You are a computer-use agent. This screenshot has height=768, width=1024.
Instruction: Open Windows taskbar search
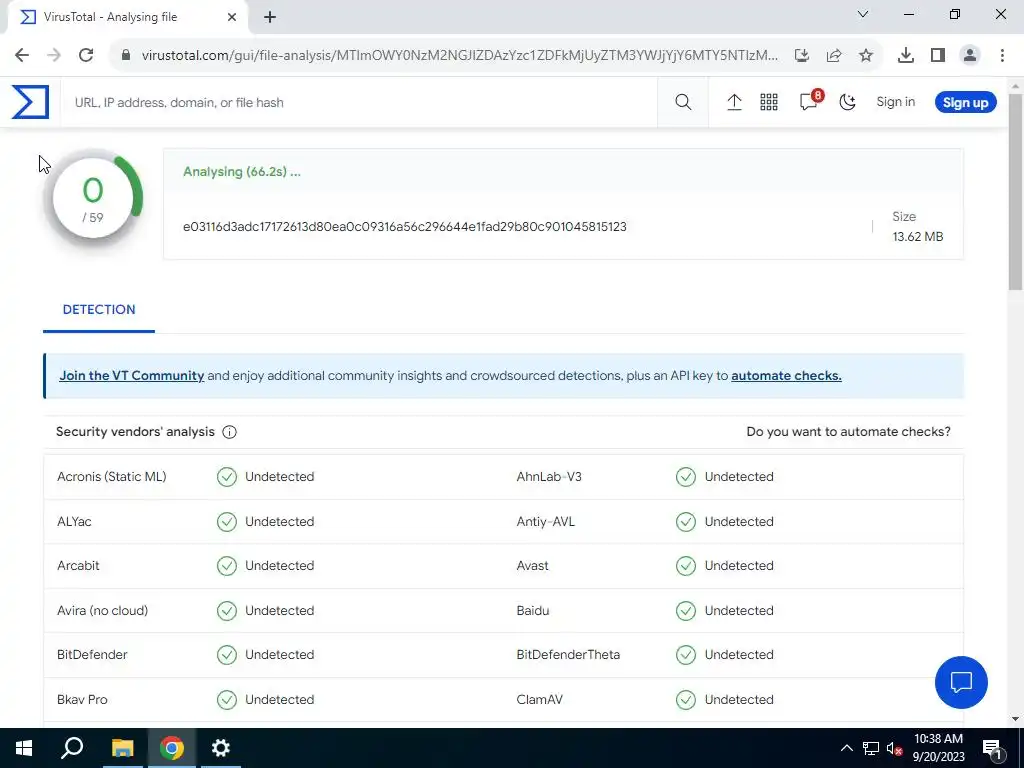tap(72, 748)
